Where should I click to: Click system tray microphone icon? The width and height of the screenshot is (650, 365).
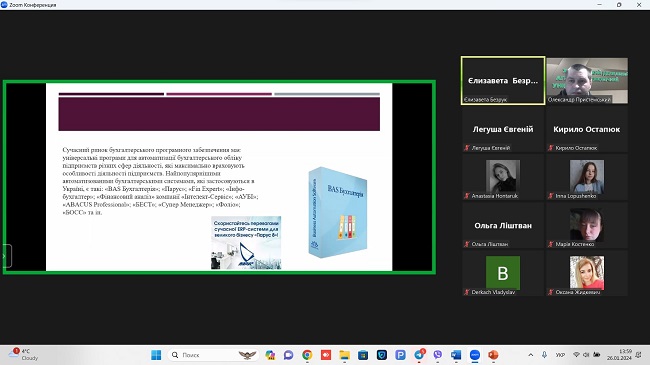[544, 355]
